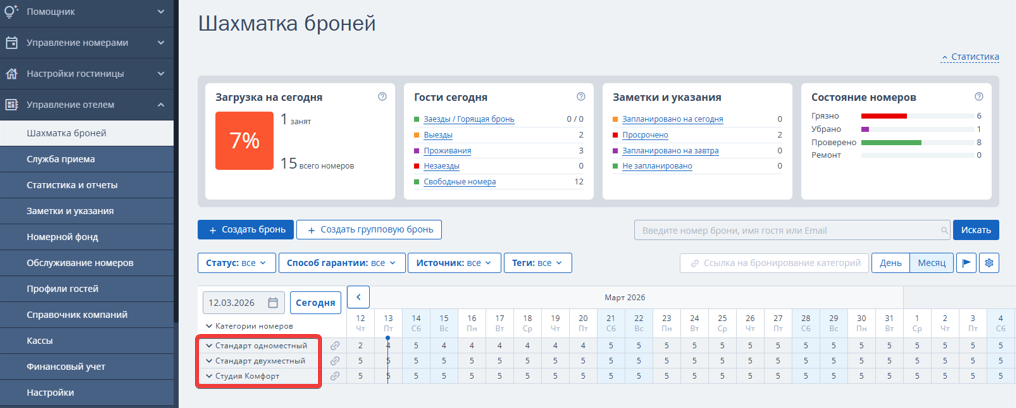Click the booking search input field
The width and height of the screenshot is (1016, 408).
791,230
